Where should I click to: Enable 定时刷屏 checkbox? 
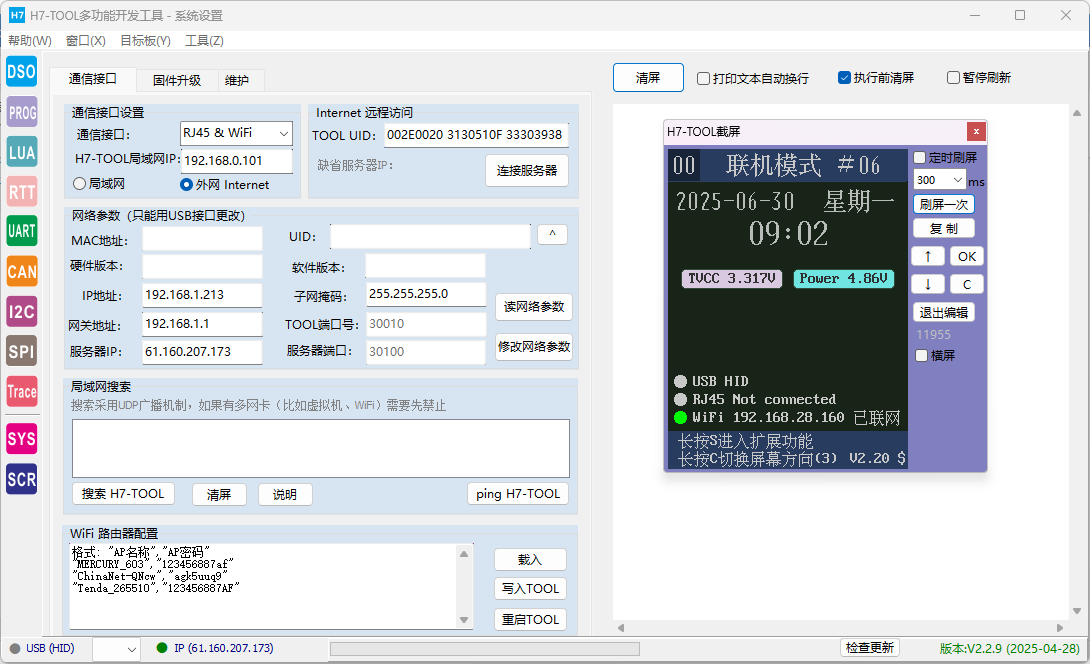[920, 158]
